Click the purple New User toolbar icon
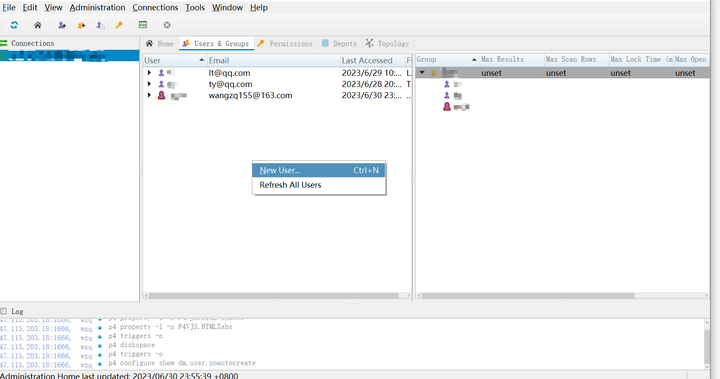This screenshot has height=379, width=720. (x=62, y=25)
